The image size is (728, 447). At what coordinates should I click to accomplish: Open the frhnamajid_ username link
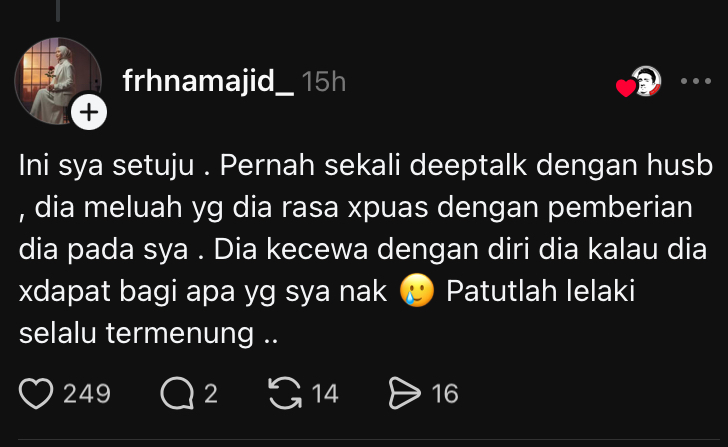point(208,81)
